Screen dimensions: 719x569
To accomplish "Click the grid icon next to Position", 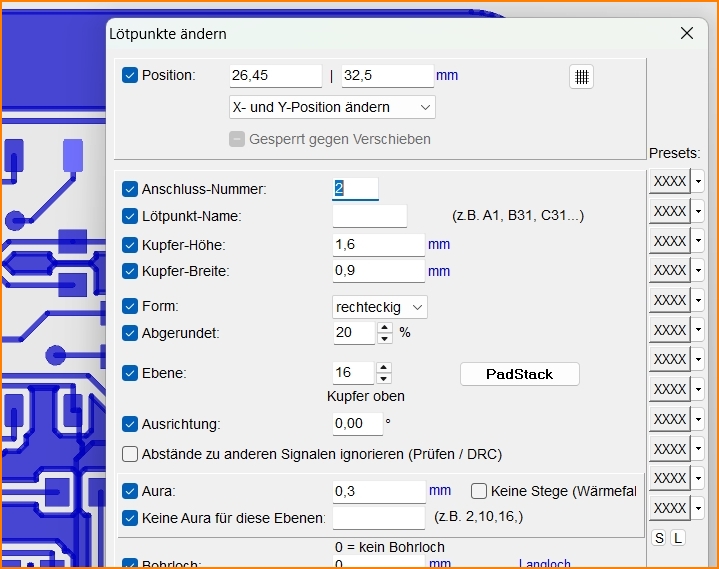I will pyautogui.click(x=581, y=77).
